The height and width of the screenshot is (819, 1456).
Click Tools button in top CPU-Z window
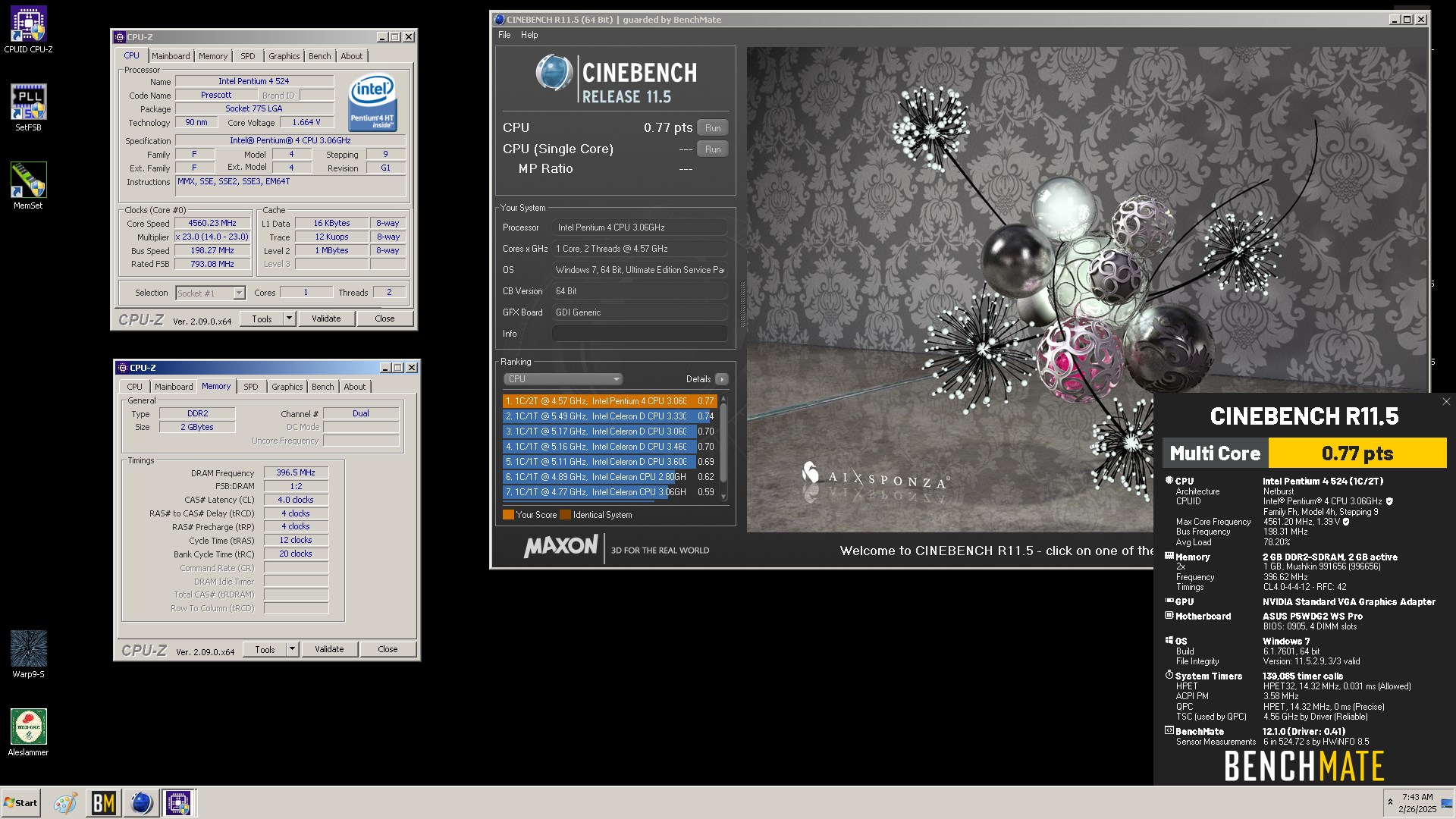tap(262, 319)
